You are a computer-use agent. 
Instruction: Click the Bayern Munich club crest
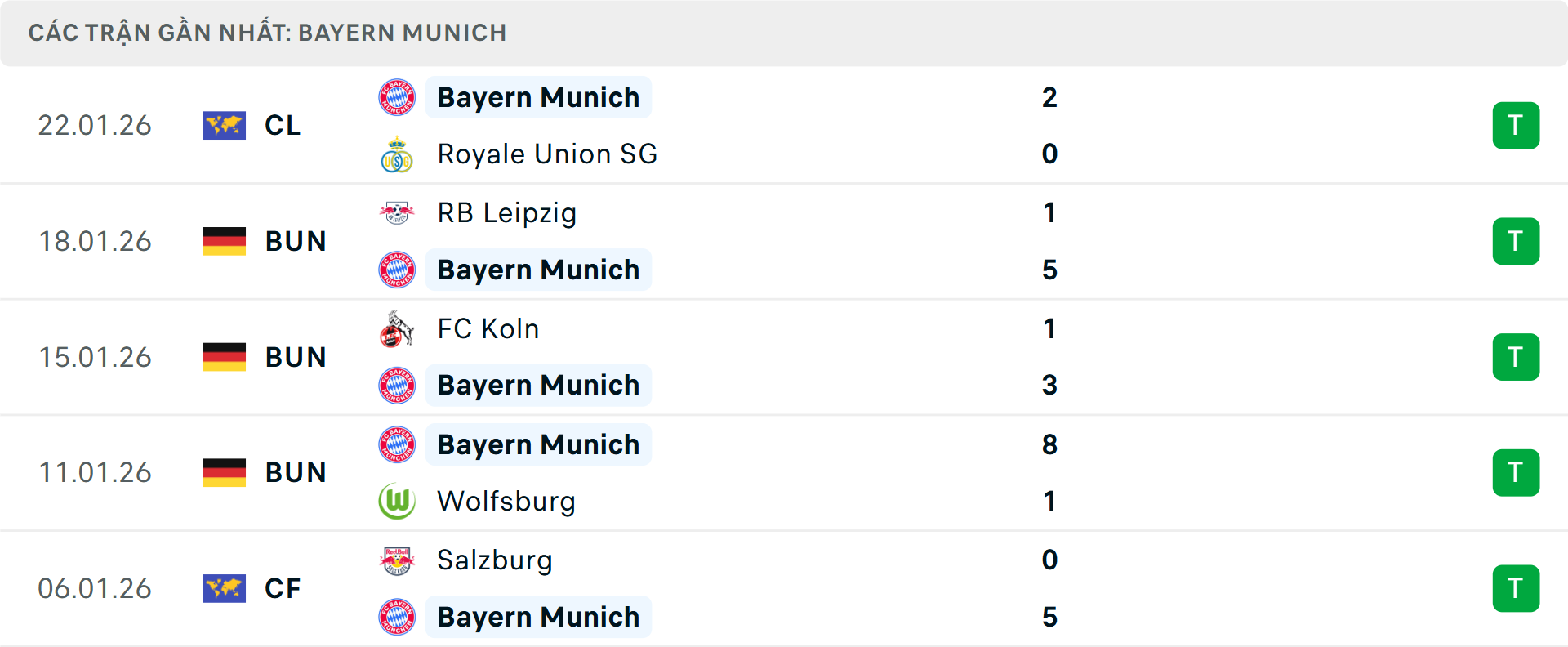397,96
